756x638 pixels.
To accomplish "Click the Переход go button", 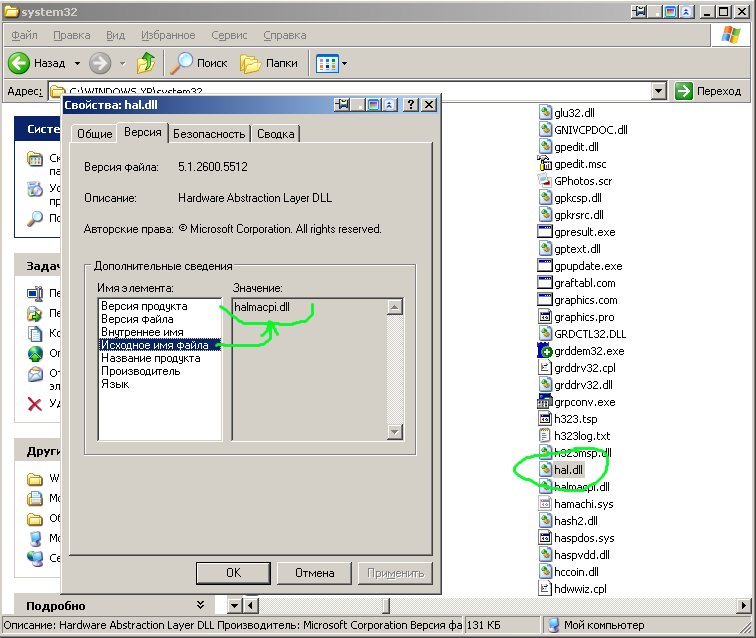I will coord(708,91).
